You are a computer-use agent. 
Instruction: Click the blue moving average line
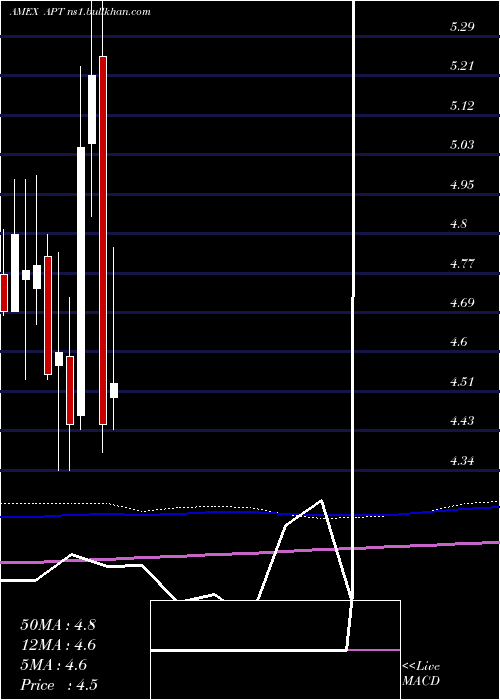(x=250, y=512)
